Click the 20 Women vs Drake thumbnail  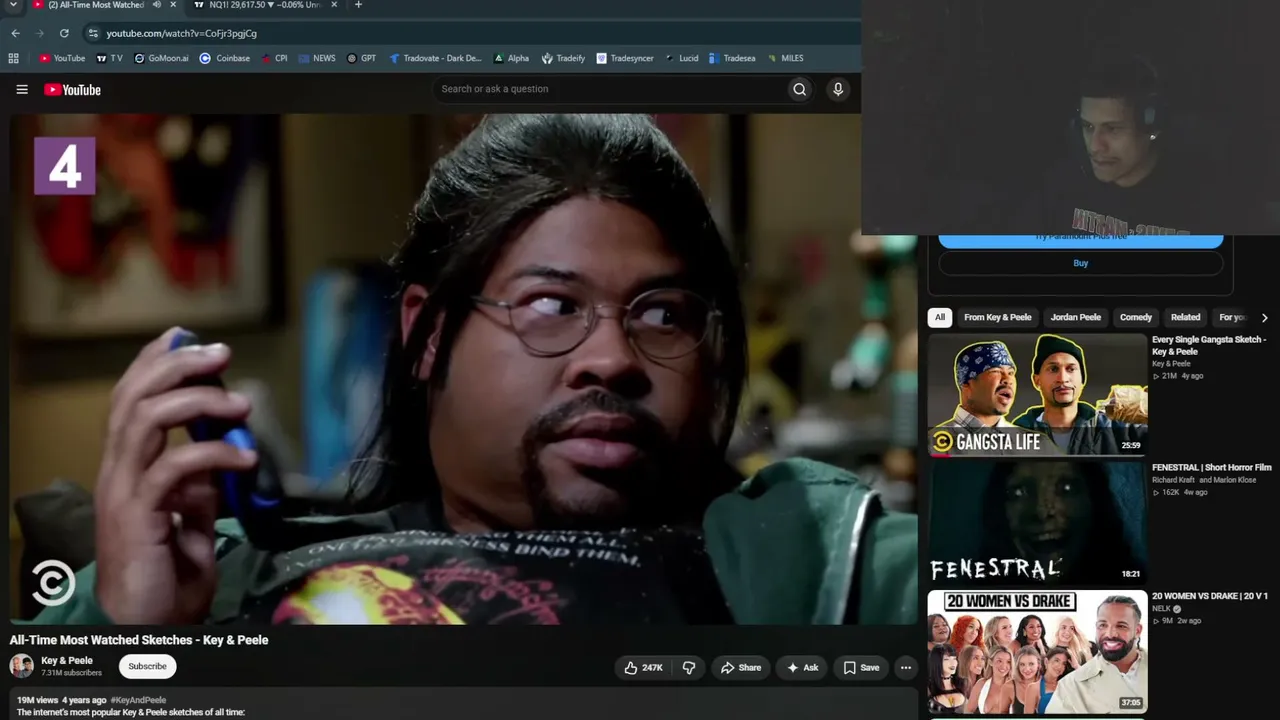(x=1037, y=651)
